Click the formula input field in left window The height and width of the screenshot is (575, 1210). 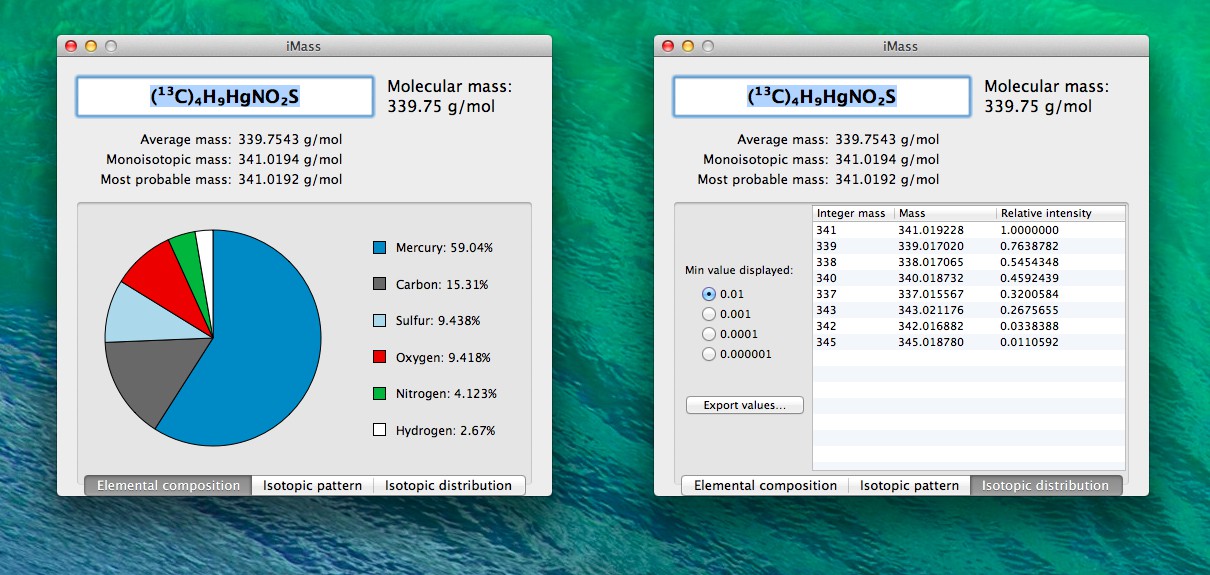tap(225, 97)
